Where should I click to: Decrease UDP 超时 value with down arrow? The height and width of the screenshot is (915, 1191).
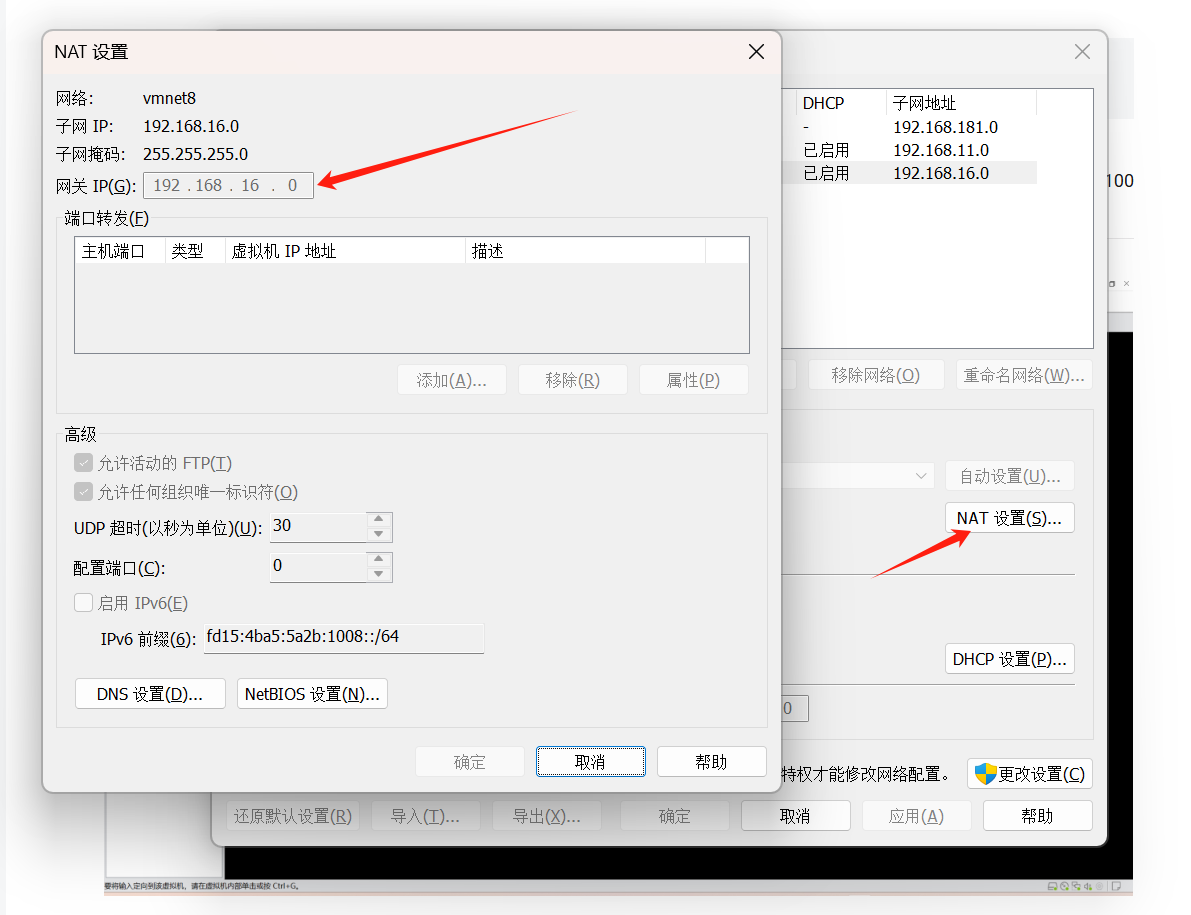(x=378, y=535)
